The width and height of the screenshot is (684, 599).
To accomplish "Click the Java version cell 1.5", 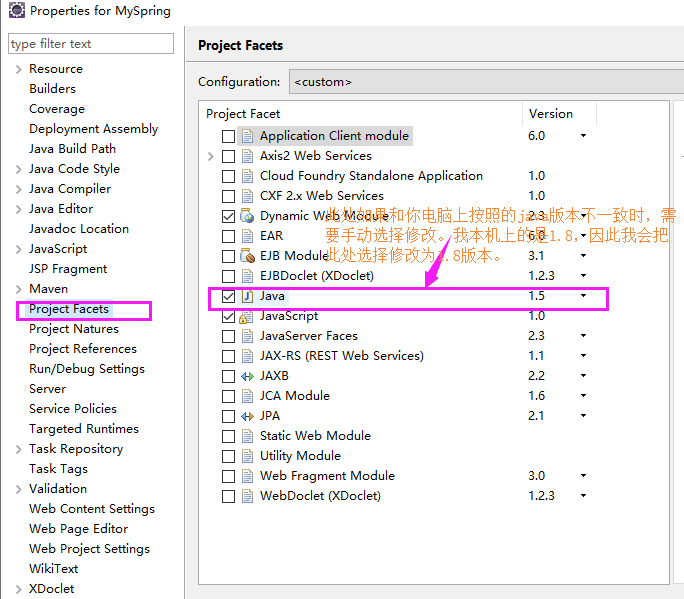I will (536, 296).
